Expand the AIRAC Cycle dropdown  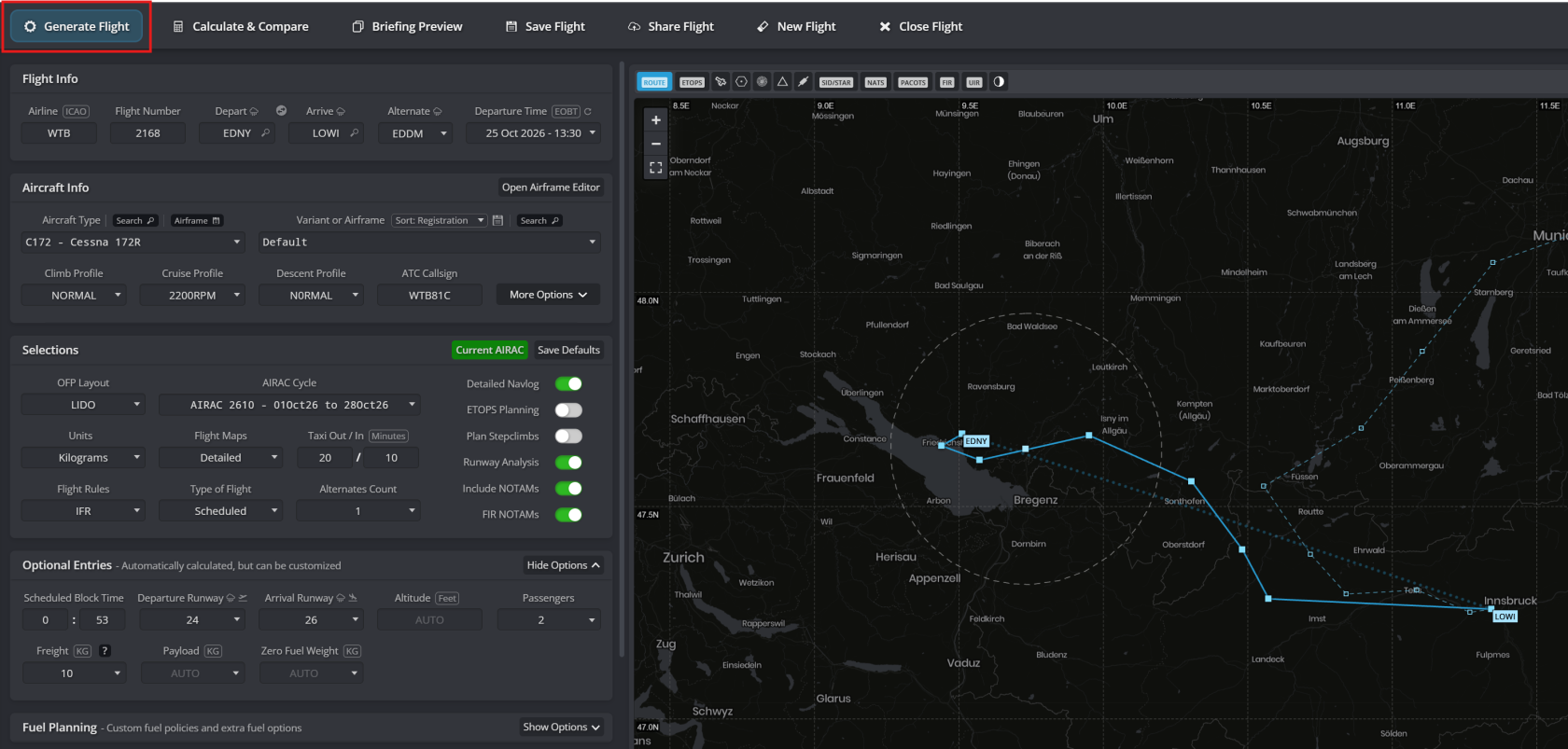[289, 405]
